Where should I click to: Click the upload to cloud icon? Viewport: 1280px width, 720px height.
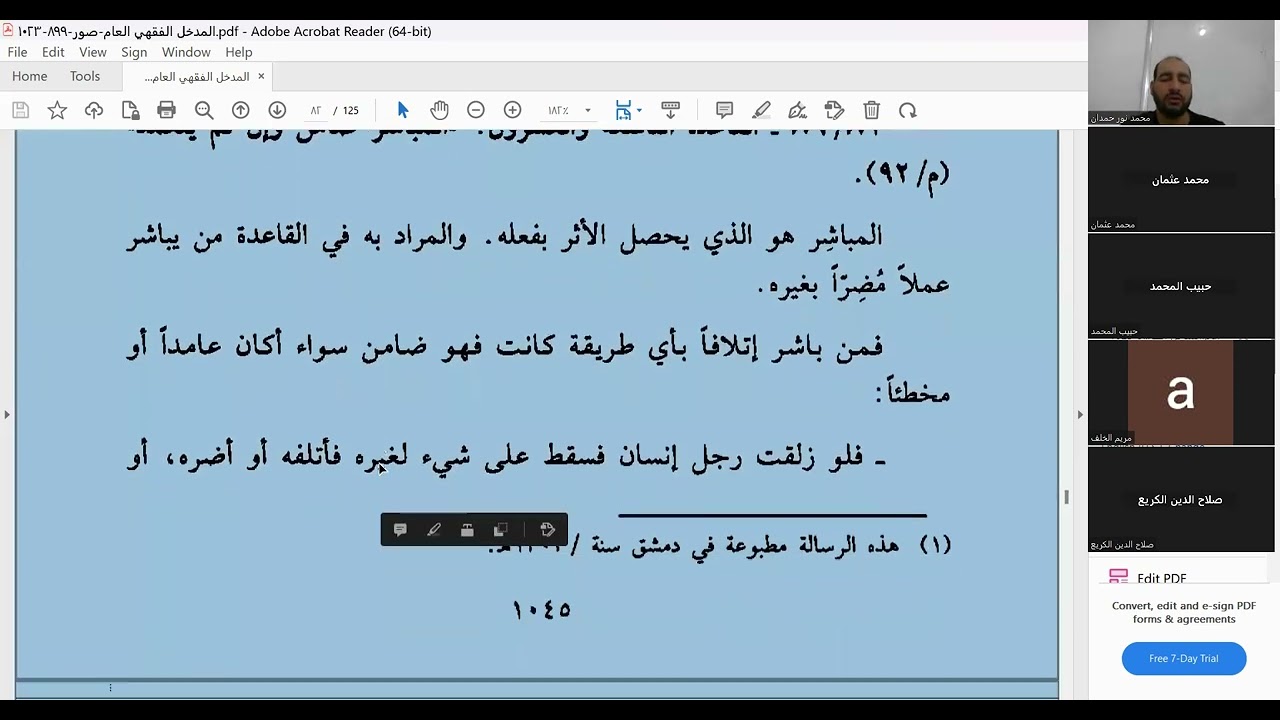(94, 110)
